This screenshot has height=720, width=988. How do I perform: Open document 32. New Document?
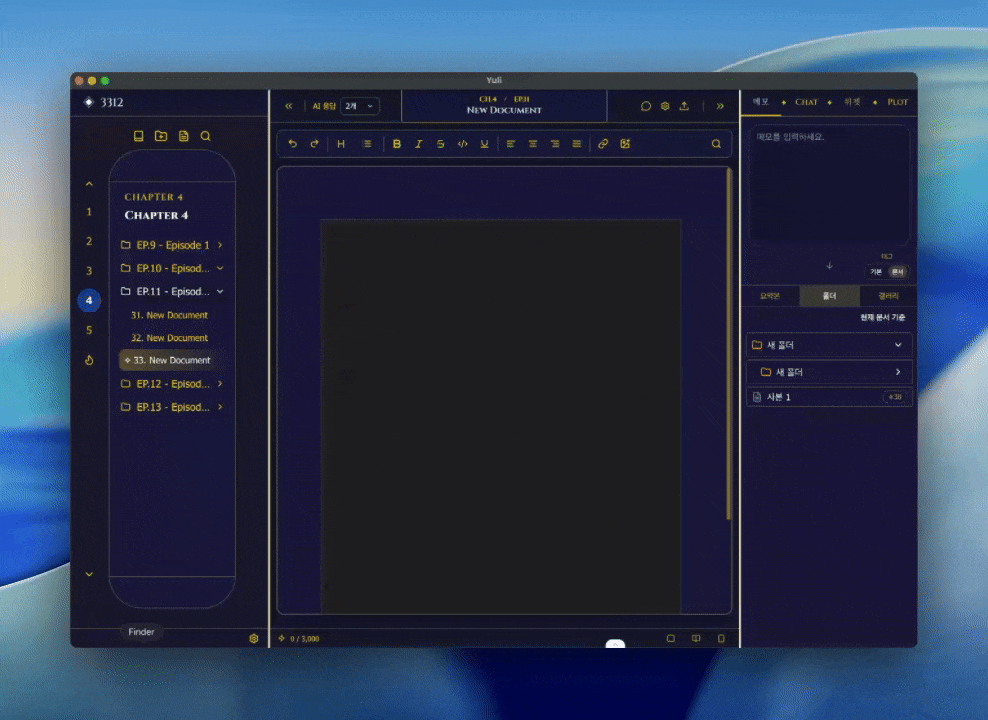click(169, 338)
